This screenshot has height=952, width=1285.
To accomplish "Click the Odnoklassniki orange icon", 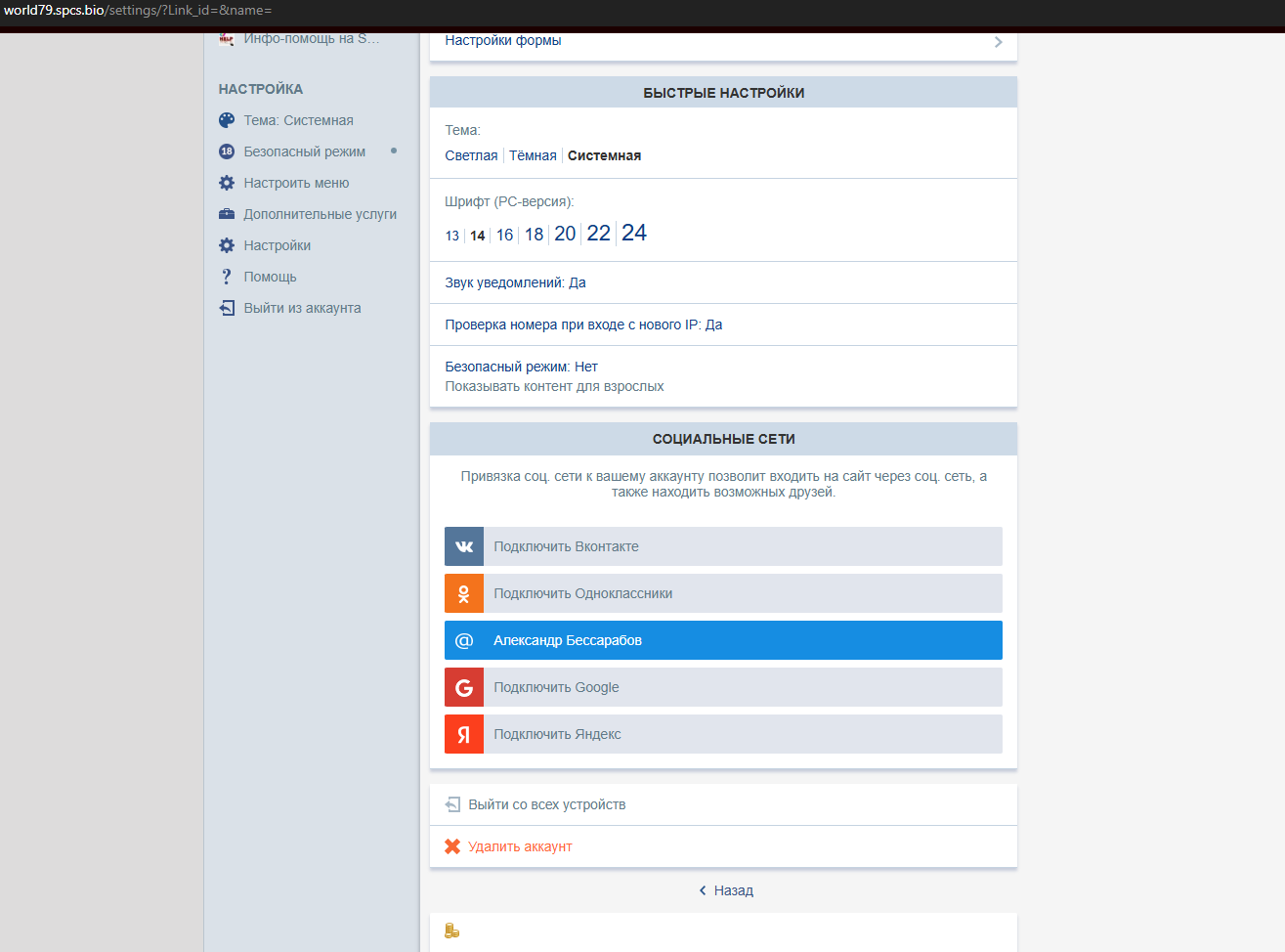I will [464, 593].
